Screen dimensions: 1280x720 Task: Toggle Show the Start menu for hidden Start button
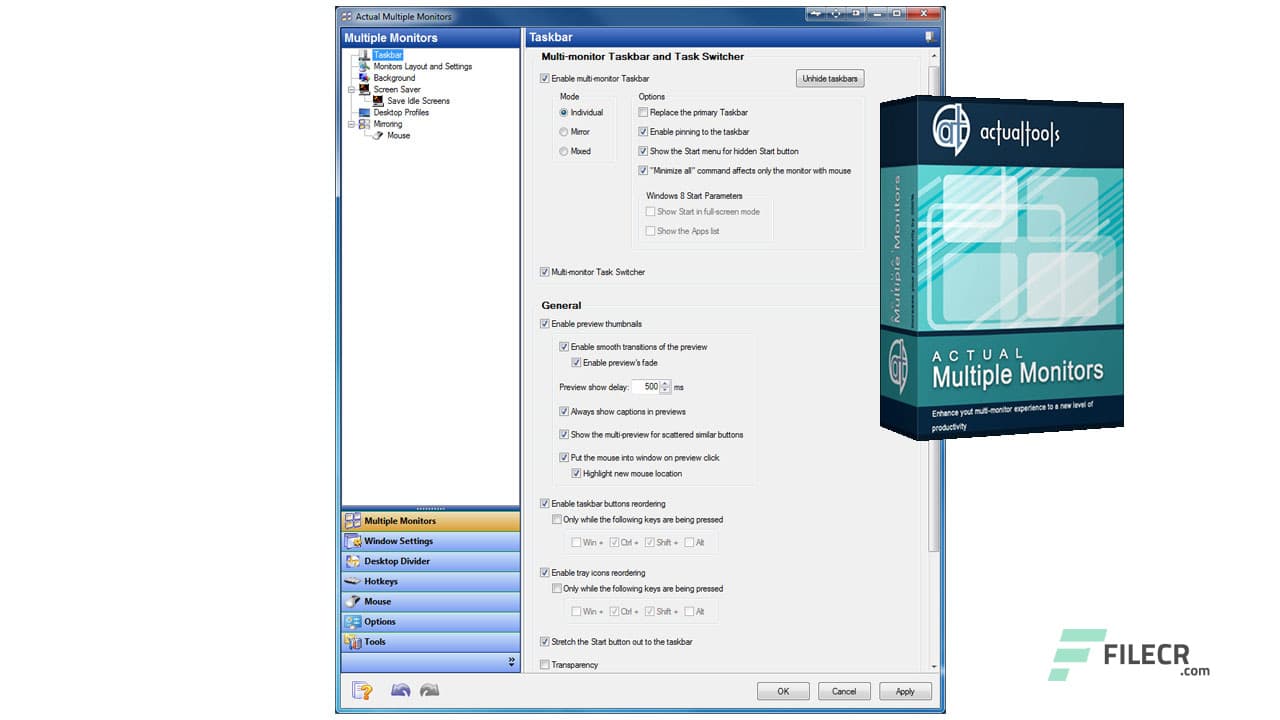(643, 151)
